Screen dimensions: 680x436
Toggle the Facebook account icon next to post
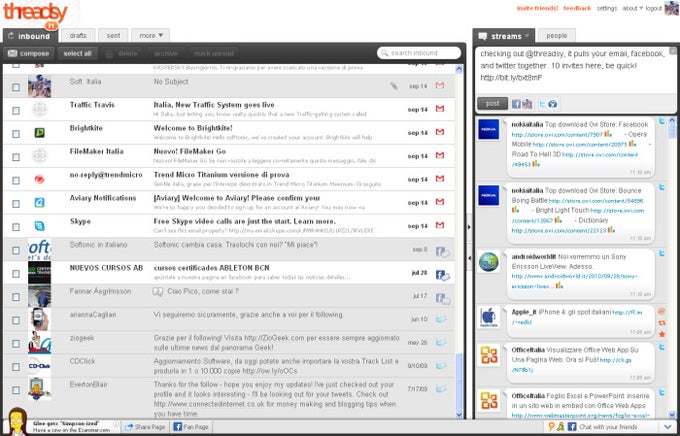[x=516, y=104]
